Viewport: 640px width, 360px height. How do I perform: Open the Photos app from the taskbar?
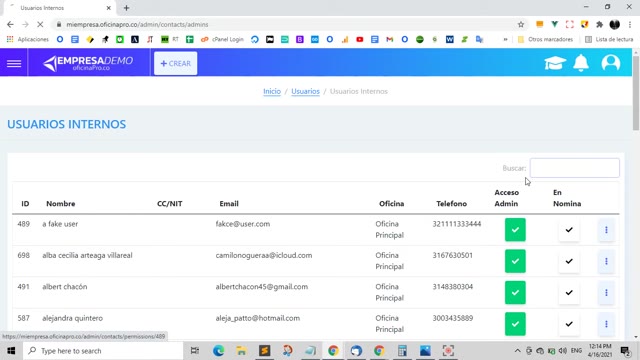[425, 351]
